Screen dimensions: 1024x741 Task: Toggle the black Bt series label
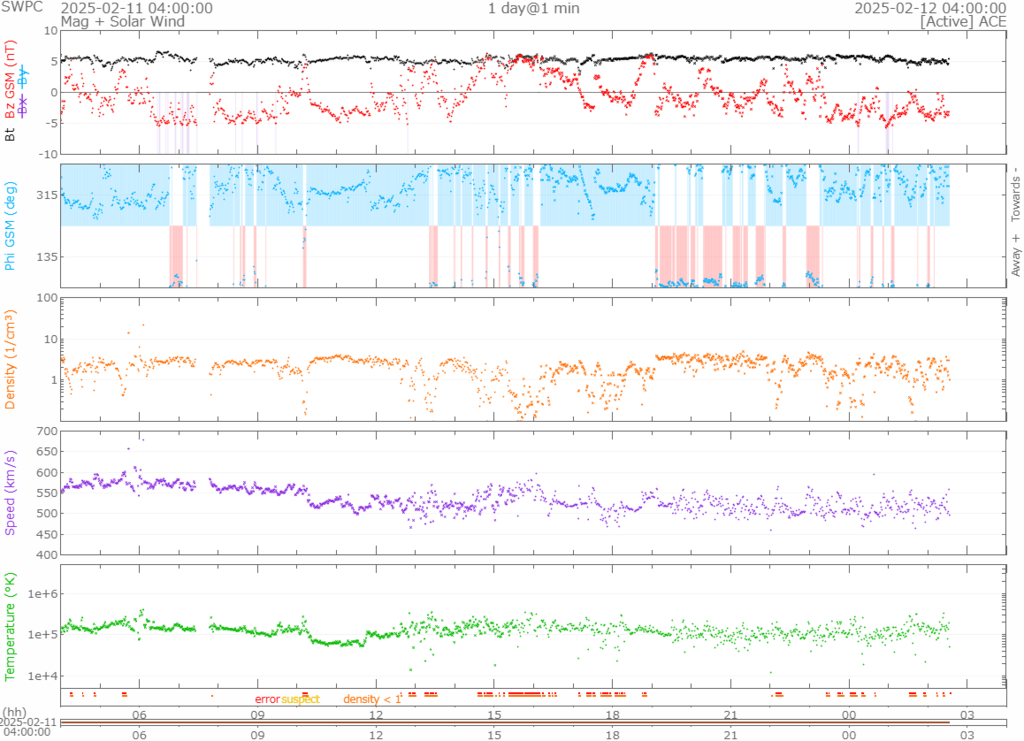coord(12,133)
